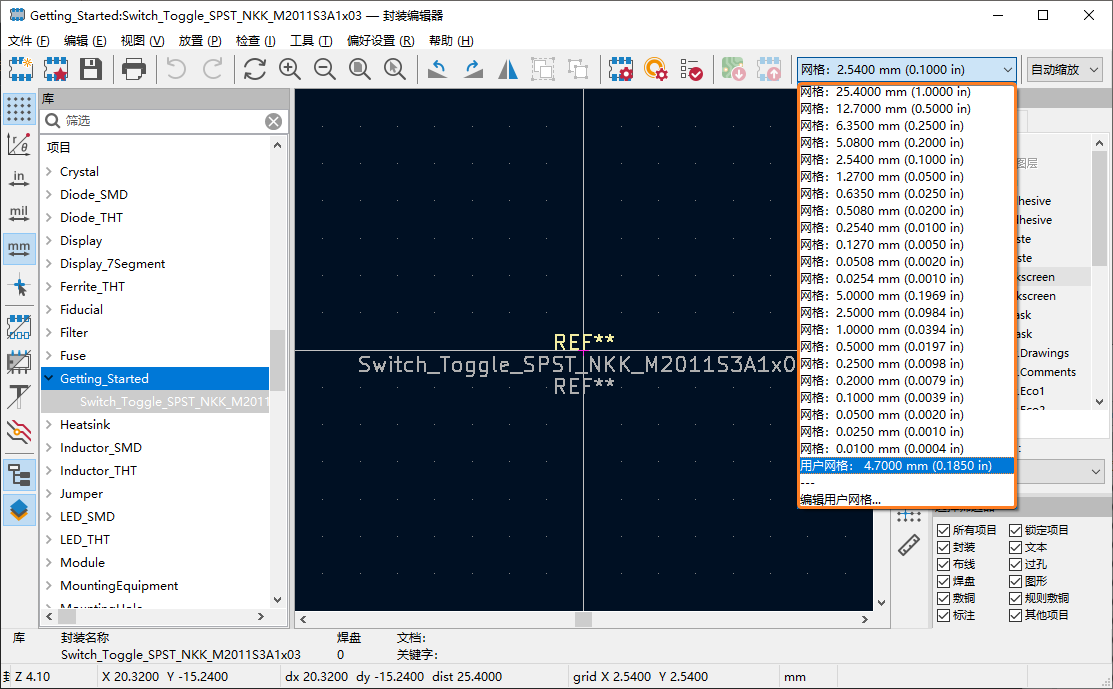The height and width of the screenshot is (689, 1113).
Task: Click the zoom to fit icon
Action: coord(360,70)
